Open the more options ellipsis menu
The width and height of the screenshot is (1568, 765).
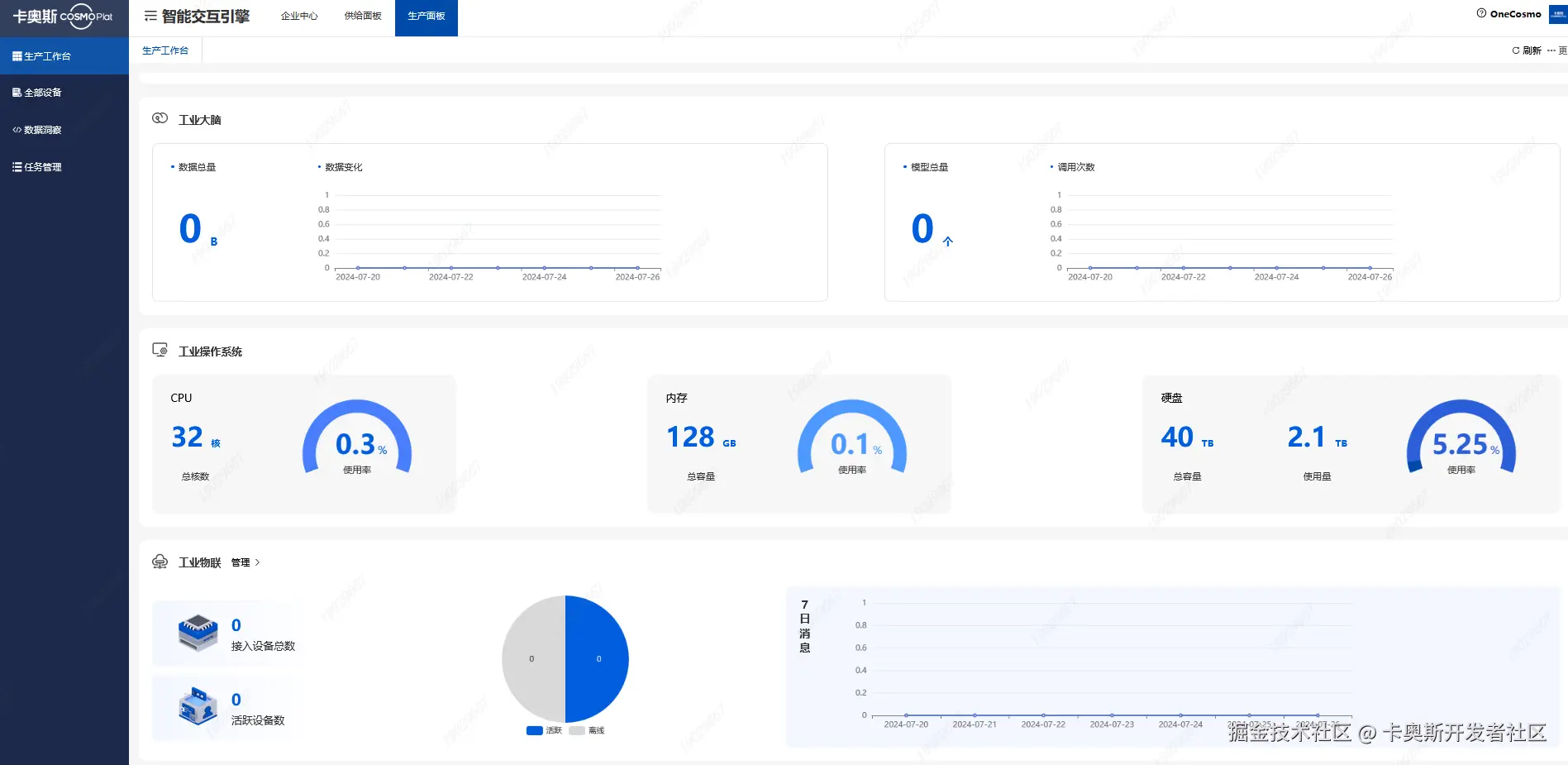pos(1551,50)
